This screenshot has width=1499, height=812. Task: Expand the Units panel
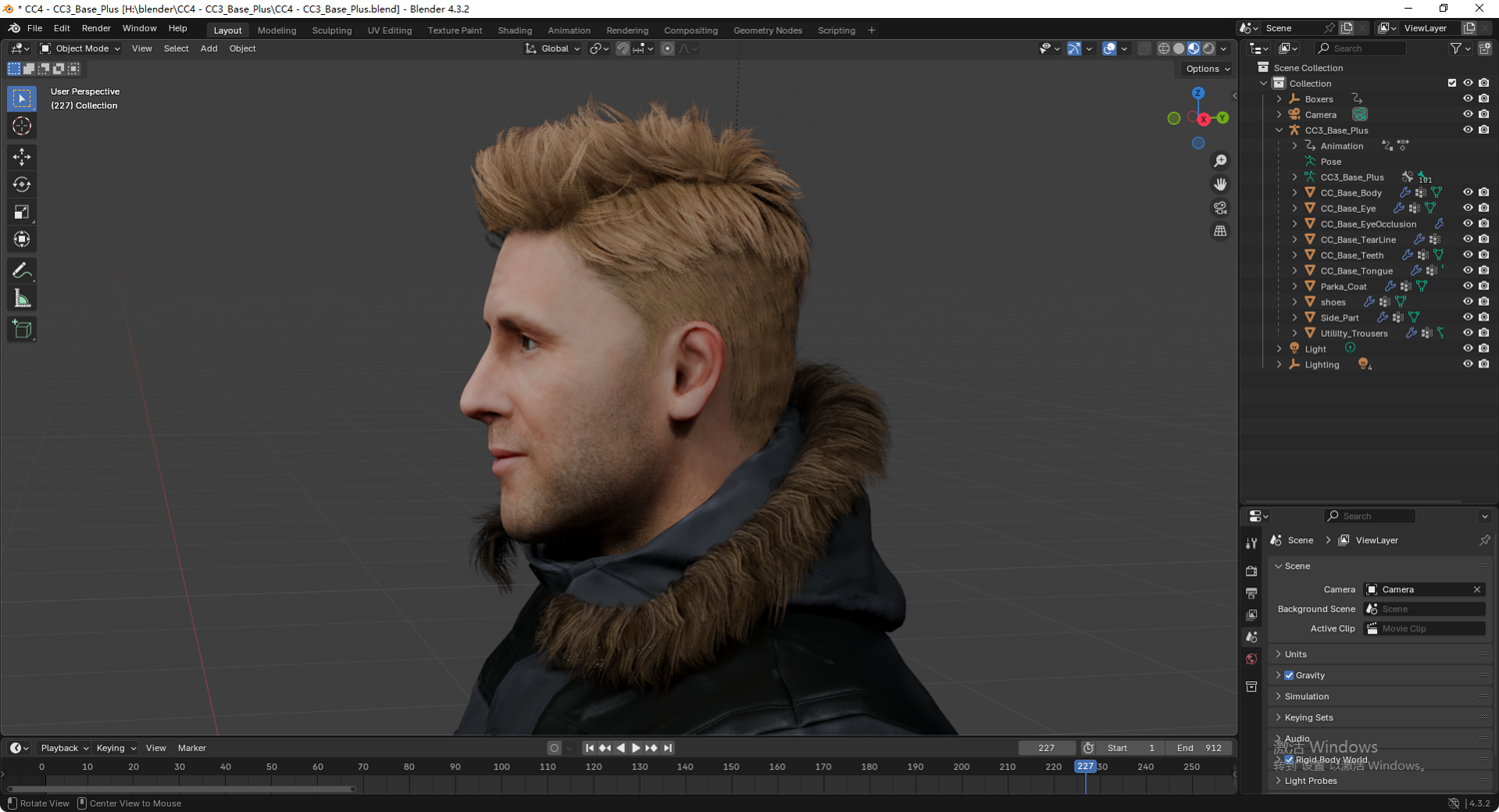(x=1295, y=654)
